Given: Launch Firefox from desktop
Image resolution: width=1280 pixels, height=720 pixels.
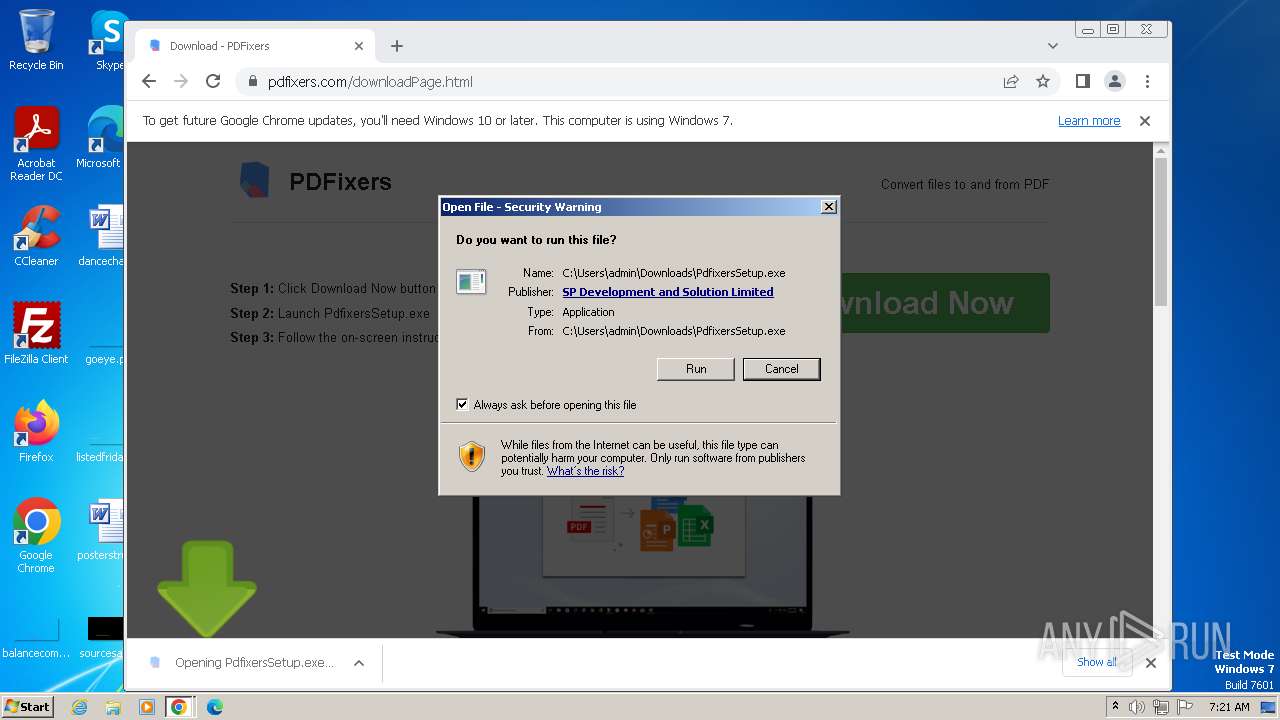Looking at the screenshot, I should pyautogui.click(x=36, y=432).
